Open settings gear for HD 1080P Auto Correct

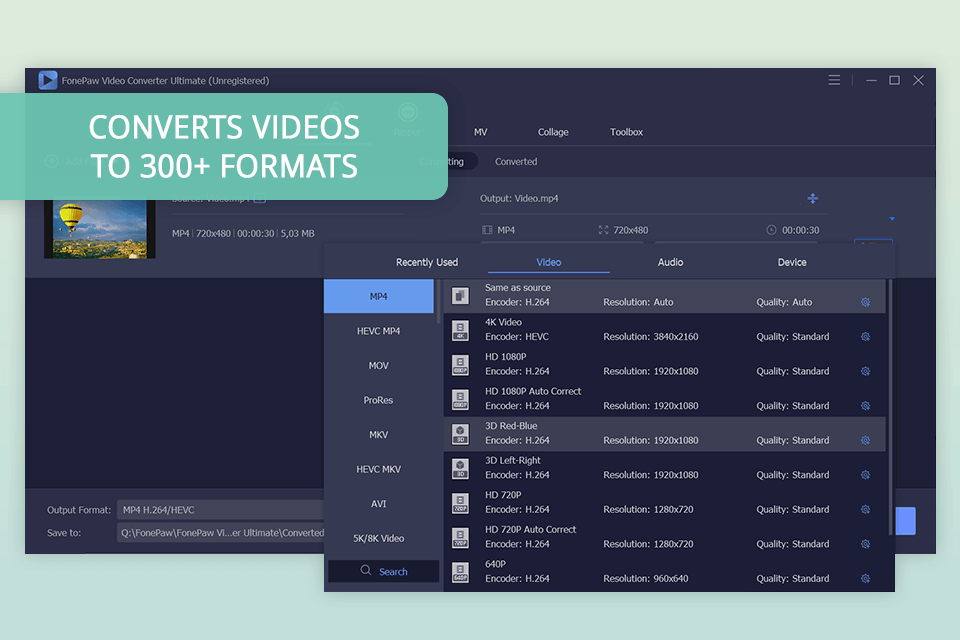(x=865, y=405)
